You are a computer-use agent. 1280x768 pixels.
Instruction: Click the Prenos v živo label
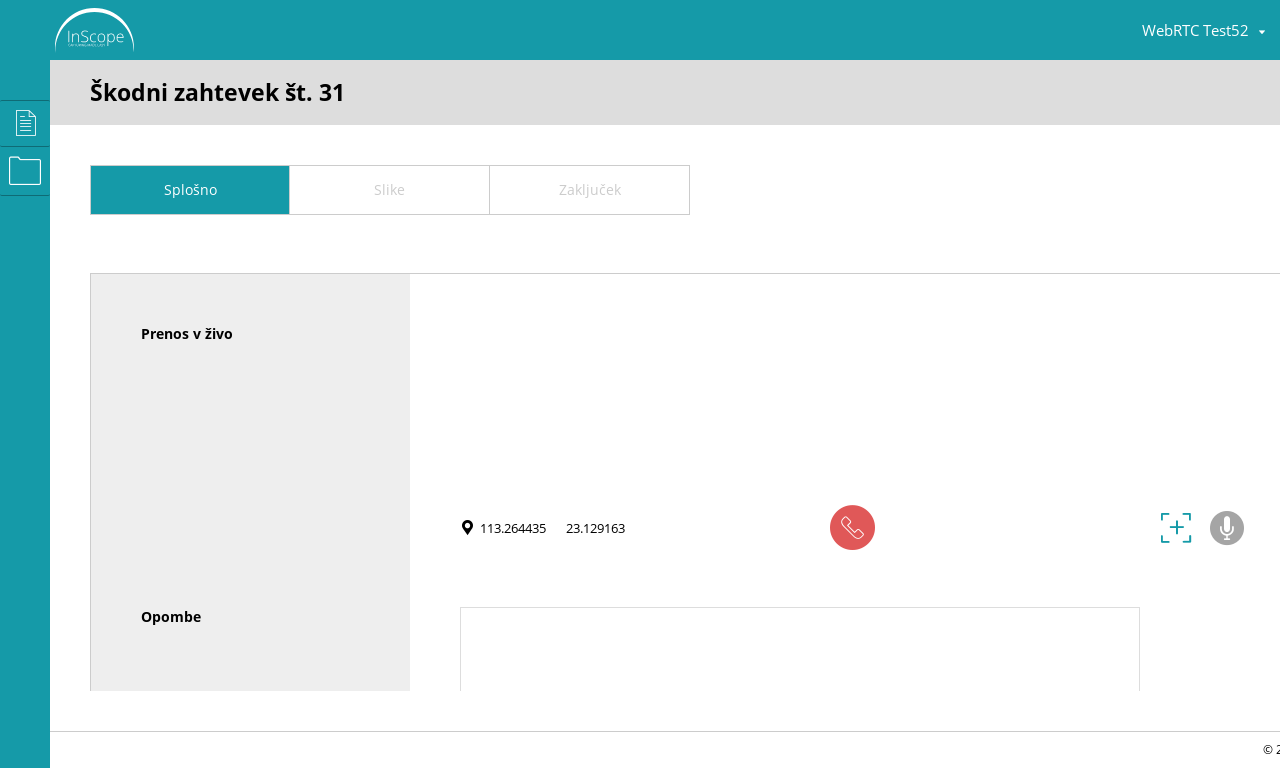pyautogui.click(x=187, y=334)
